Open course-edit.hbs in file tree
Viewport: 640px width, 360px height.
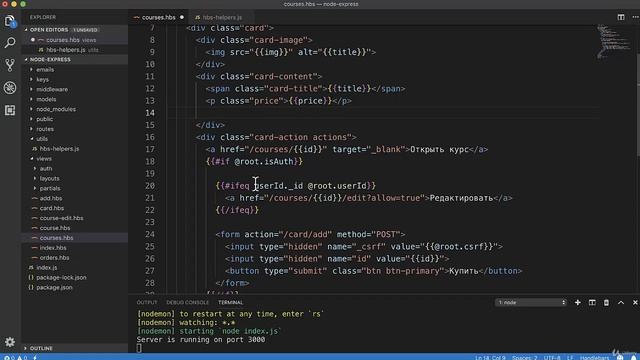pos(61,218)
